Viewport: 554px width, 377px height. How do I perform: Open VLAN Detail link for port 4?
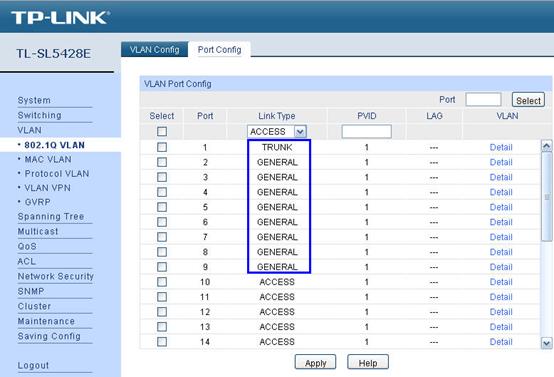pos(501,192)
